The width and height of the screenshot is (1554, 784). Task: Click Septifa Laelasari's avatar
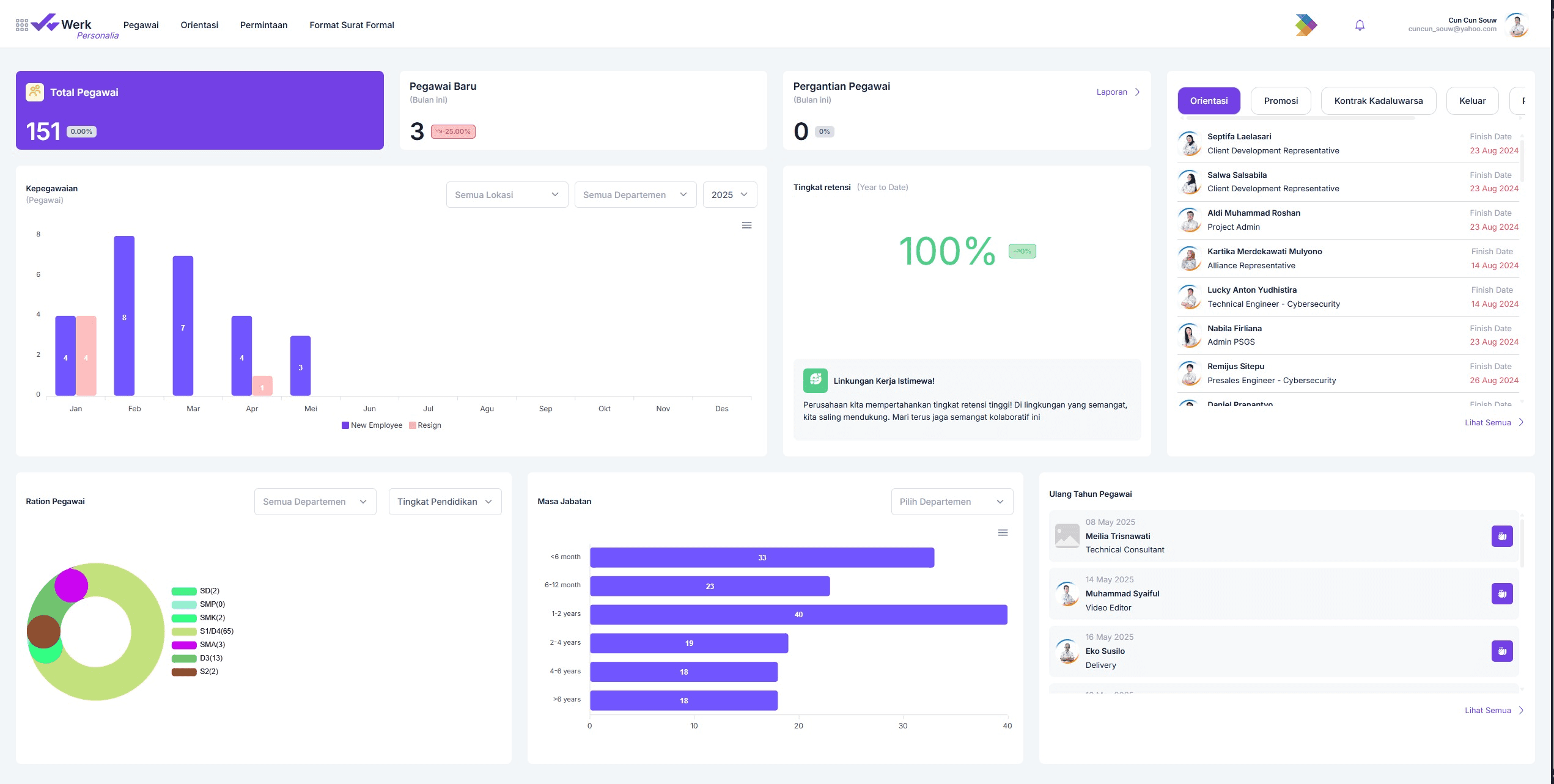tap(1190, 144)
